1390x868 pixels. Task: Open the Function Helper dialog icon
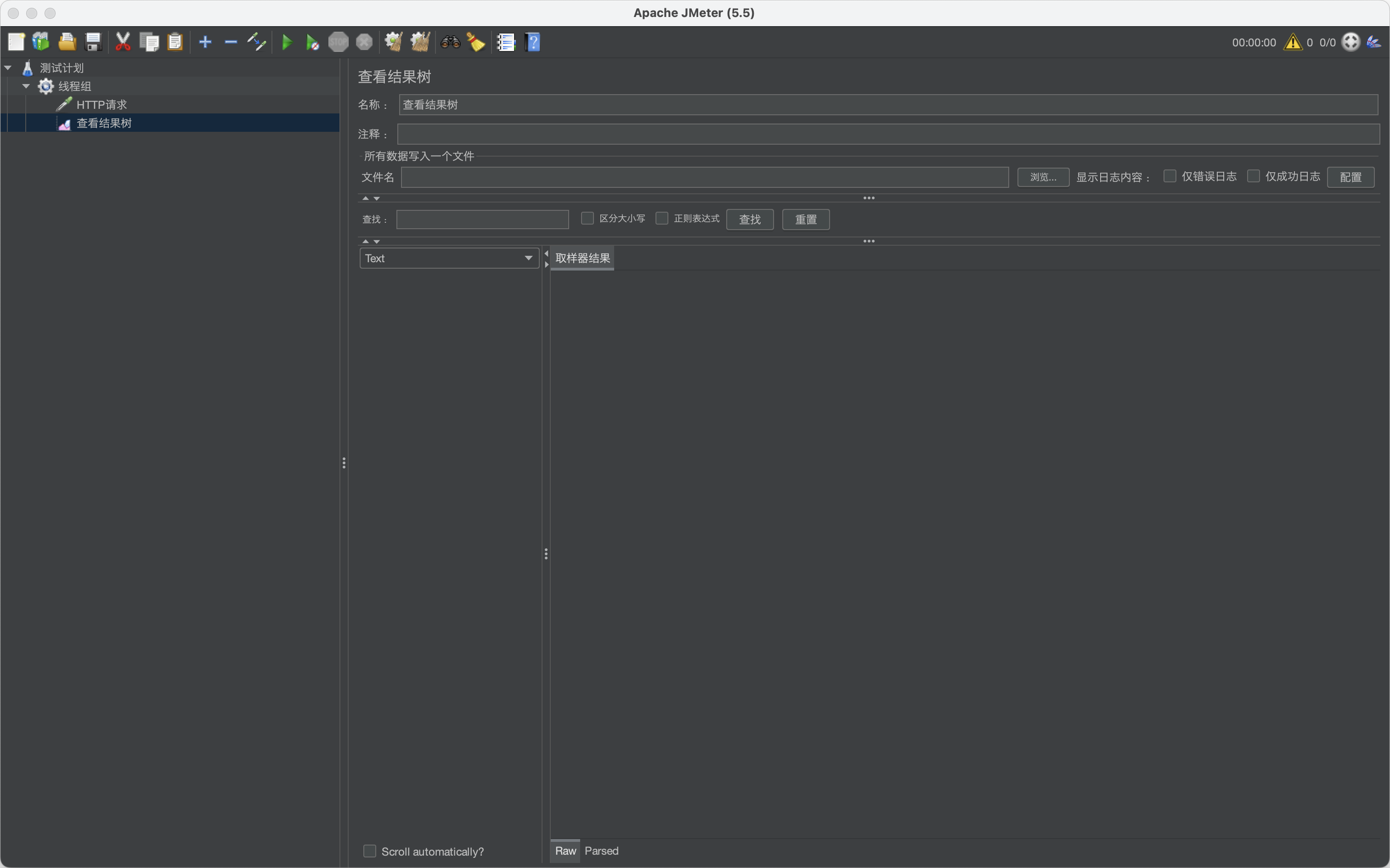tap(506, 42)
